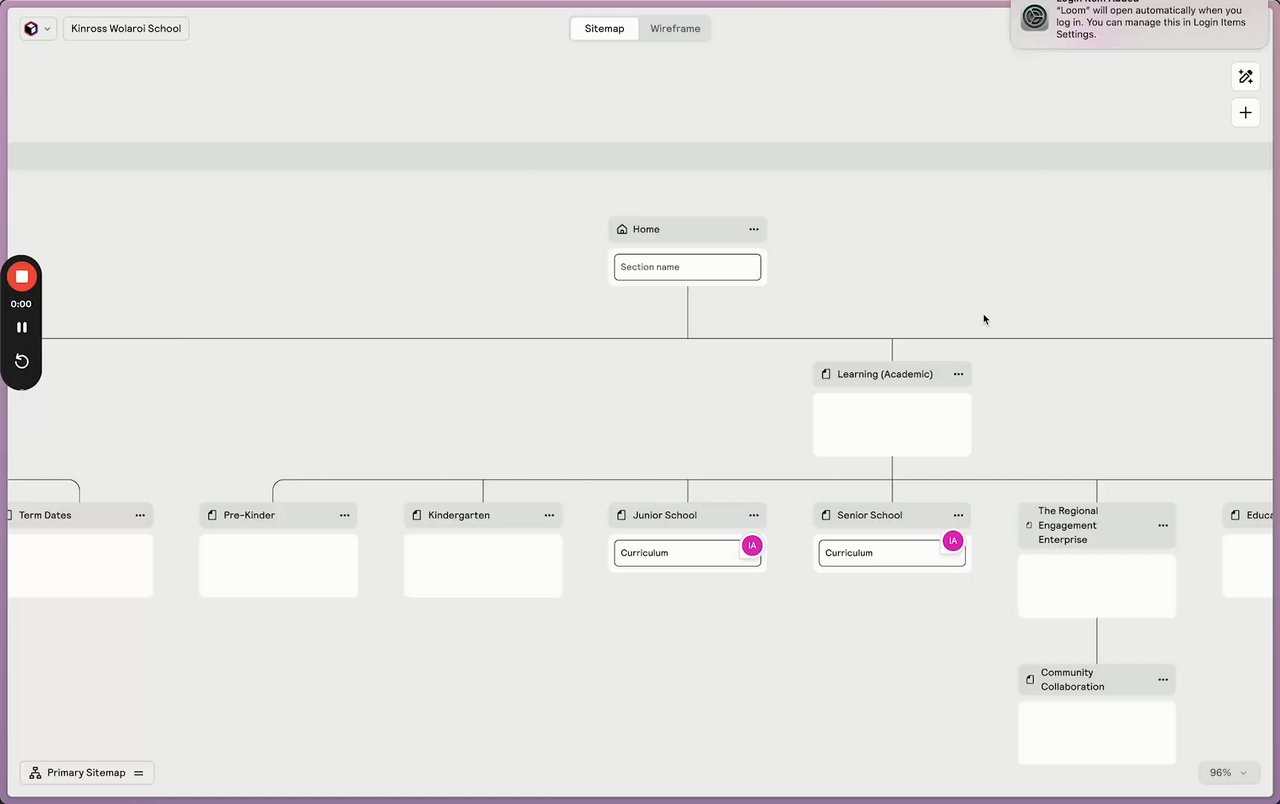This screenshot has width=1280, height=804.
Task: Click the empty Pre-Kinder sections card
Action: pos(278,566)
